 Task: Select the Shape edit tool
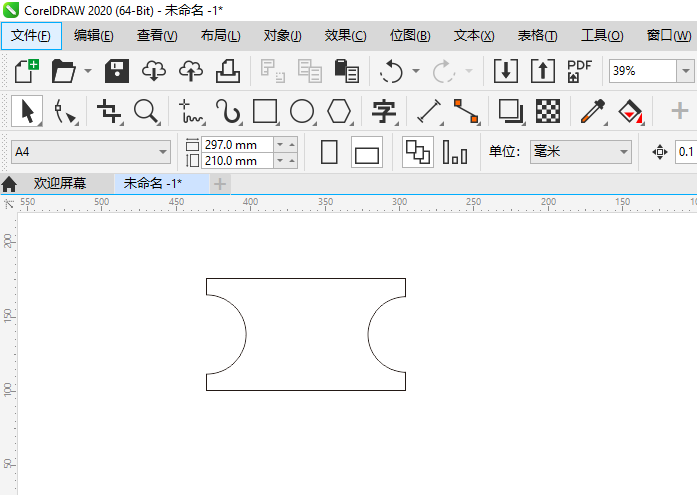[64, 111]
